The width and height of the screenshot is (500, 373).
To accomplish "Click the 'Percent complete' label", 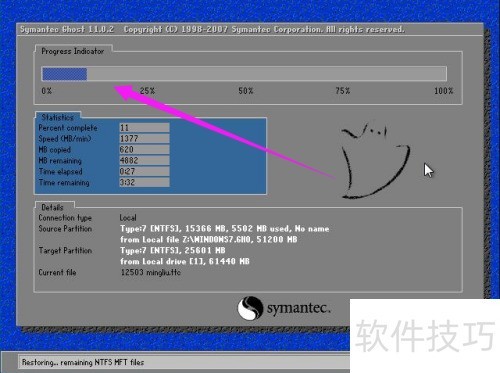I will coord(68,128).
